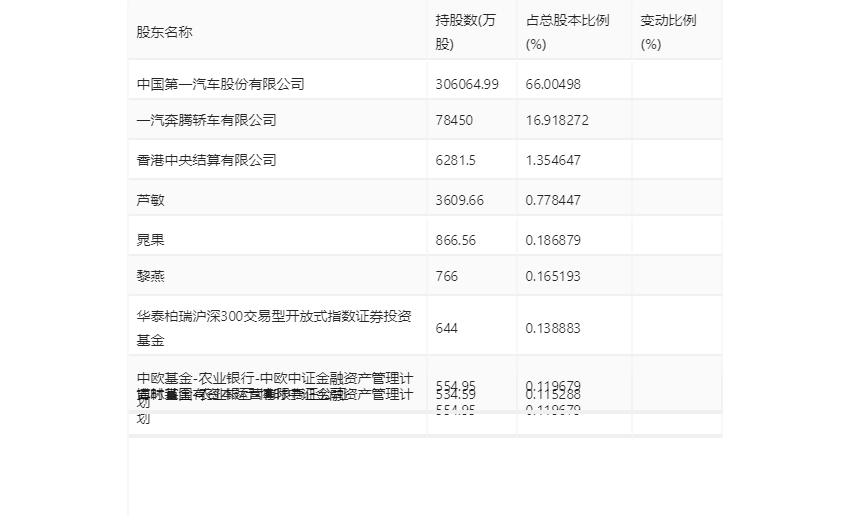Select 中国第一汽车股份有限公司 shareholder name

(x=220, y=84)
